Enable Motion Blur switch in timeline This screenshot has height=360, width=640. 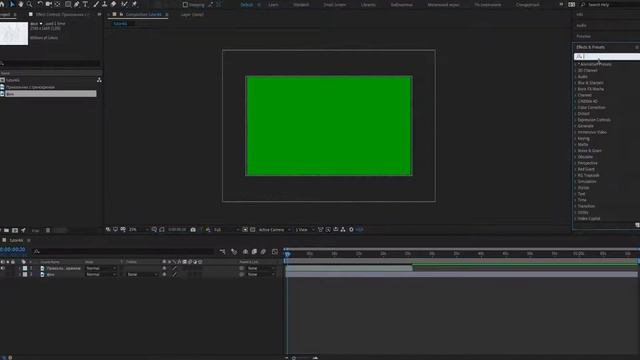click(263, 252)
